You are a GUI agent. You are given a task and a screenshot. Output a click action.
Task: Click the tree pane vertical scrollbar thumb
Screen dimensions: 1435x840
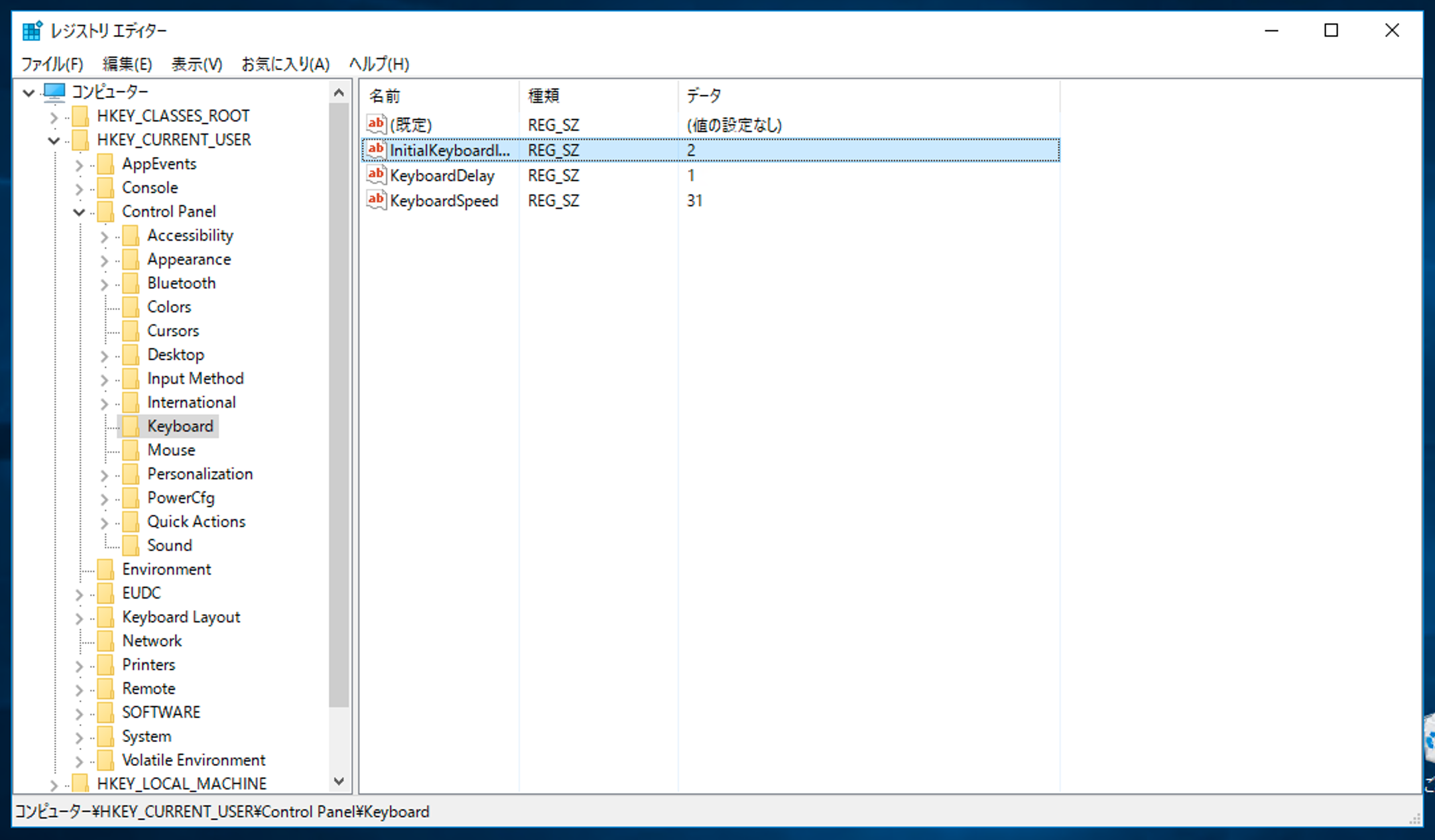(x=339, y=405)
